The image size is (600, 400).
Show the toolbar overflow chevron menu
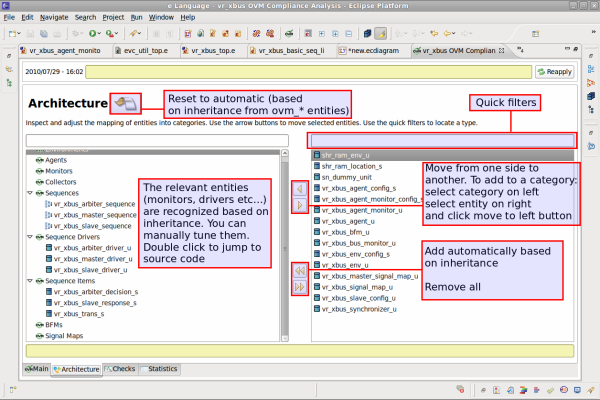tap(593, 31)
